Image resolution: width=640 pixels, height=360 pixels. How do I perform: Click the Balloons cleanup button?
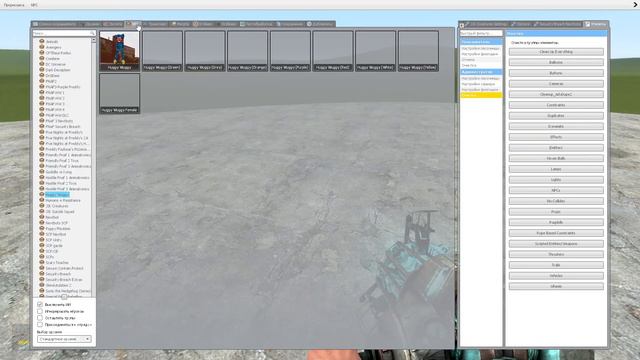point(556,62)
